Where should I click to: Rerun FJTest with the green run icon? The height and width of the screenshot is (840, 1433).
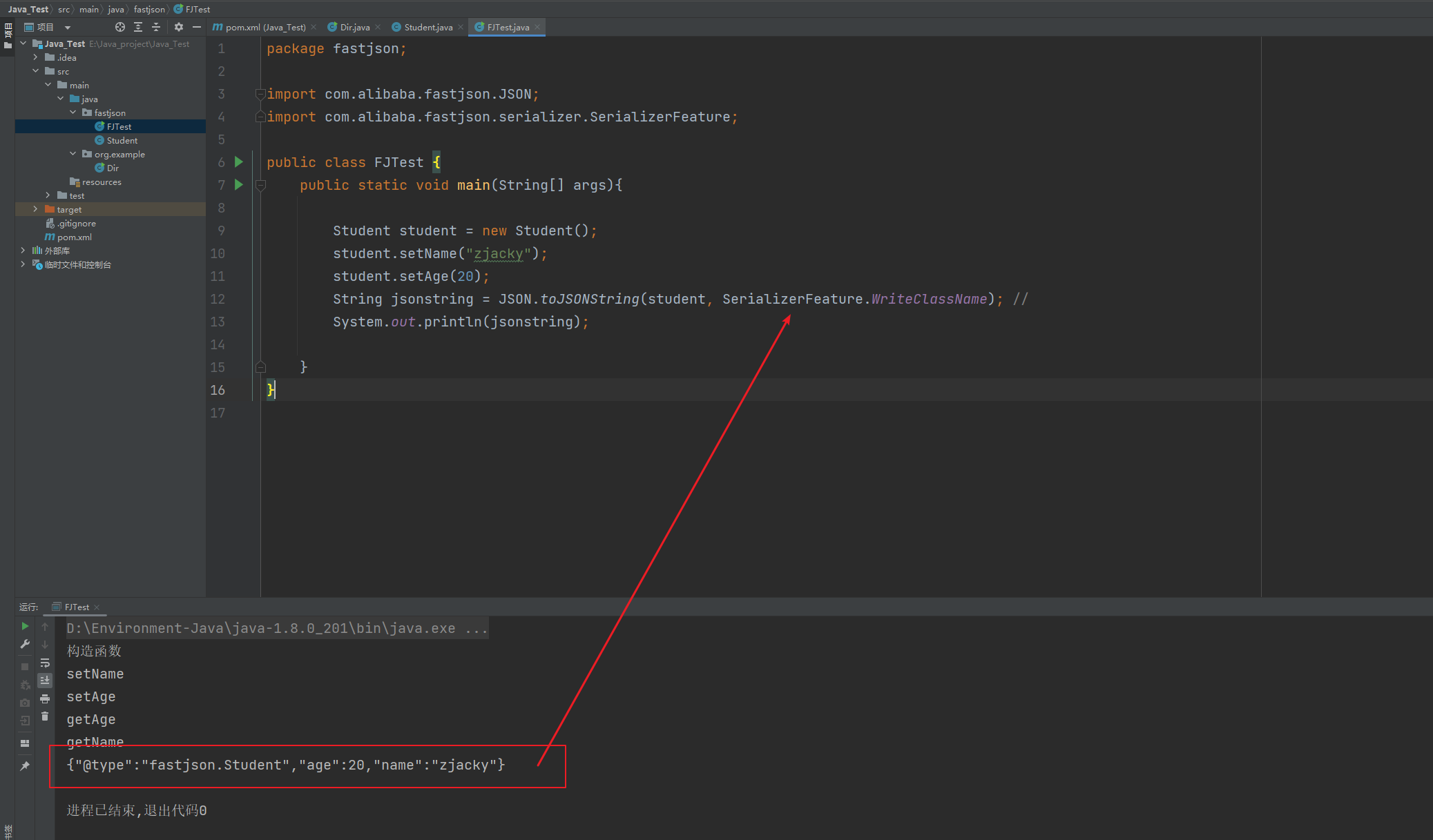[25, 626]
